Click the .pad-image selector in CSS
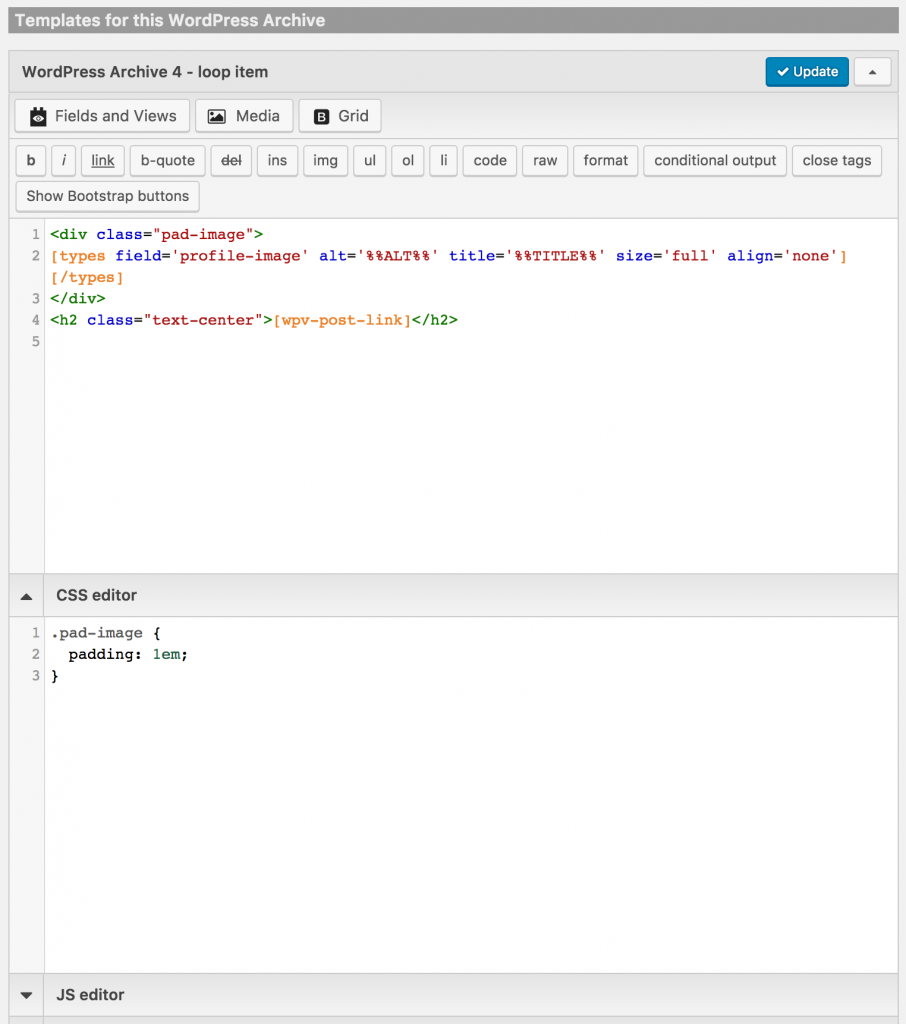Viewport: 906px width, 1024px height. coord(97,633)
